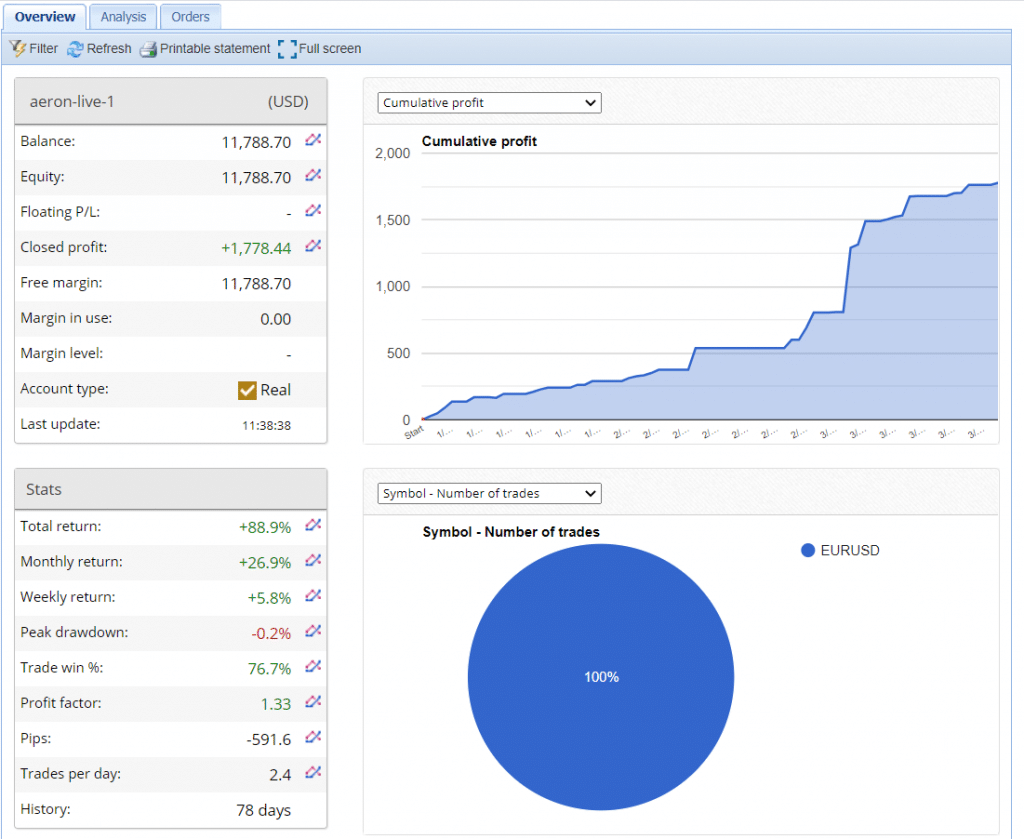The height and width of the screenshot is (839, 1024).
Task: Switch to Full screen view
Action: [320, 48]
